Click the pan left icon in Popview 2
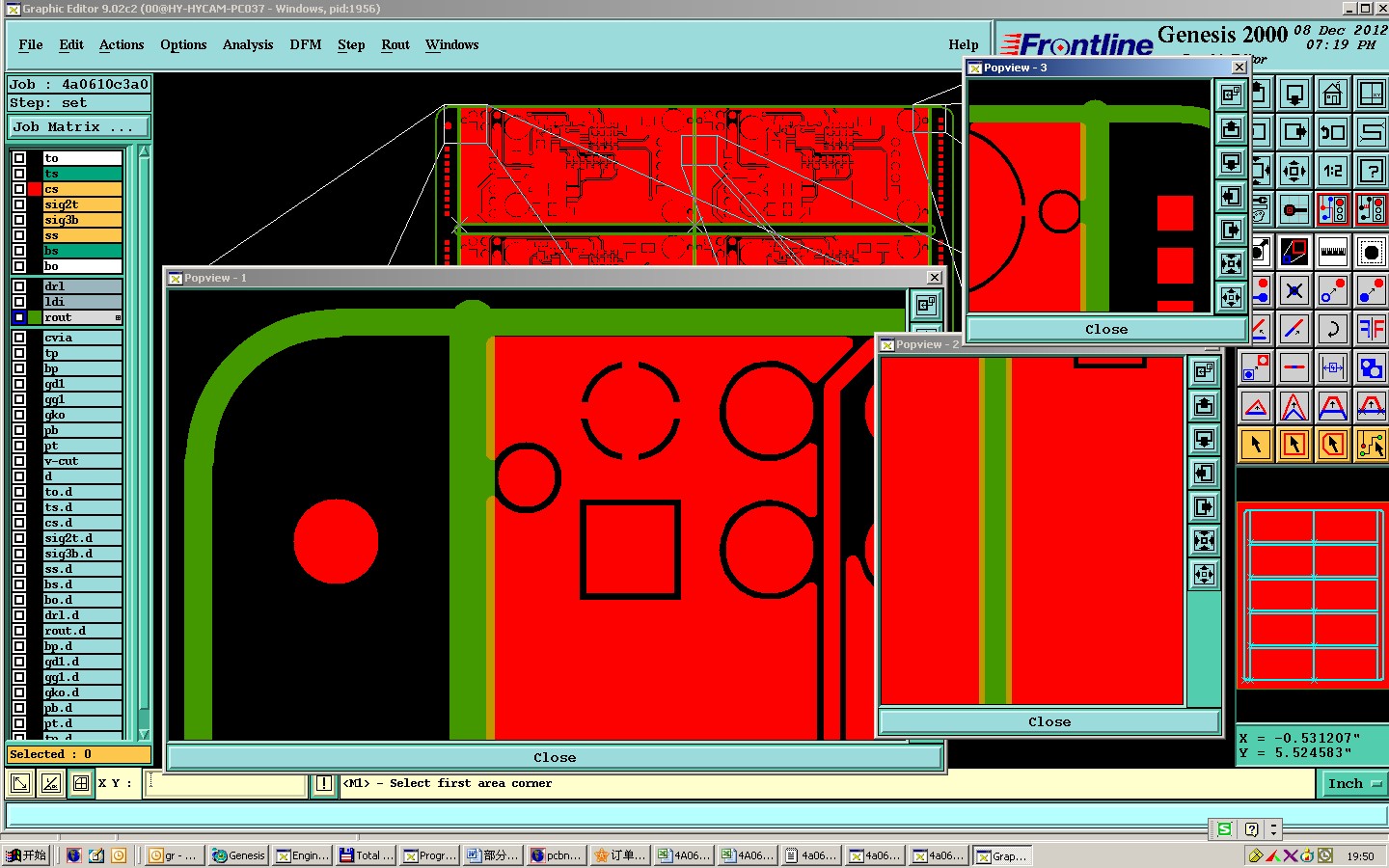1389x868 pixels. (1204, 473)
